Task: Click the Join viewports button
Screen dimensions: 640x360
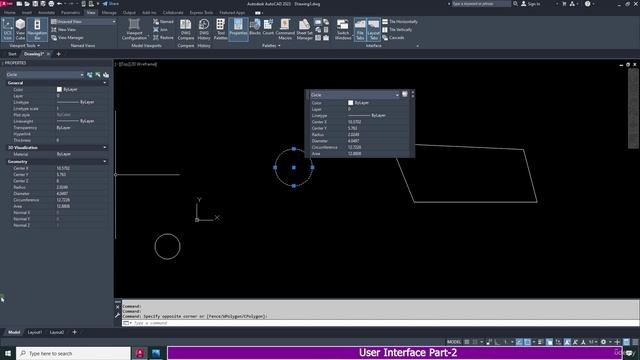Action: coord(160,29)
